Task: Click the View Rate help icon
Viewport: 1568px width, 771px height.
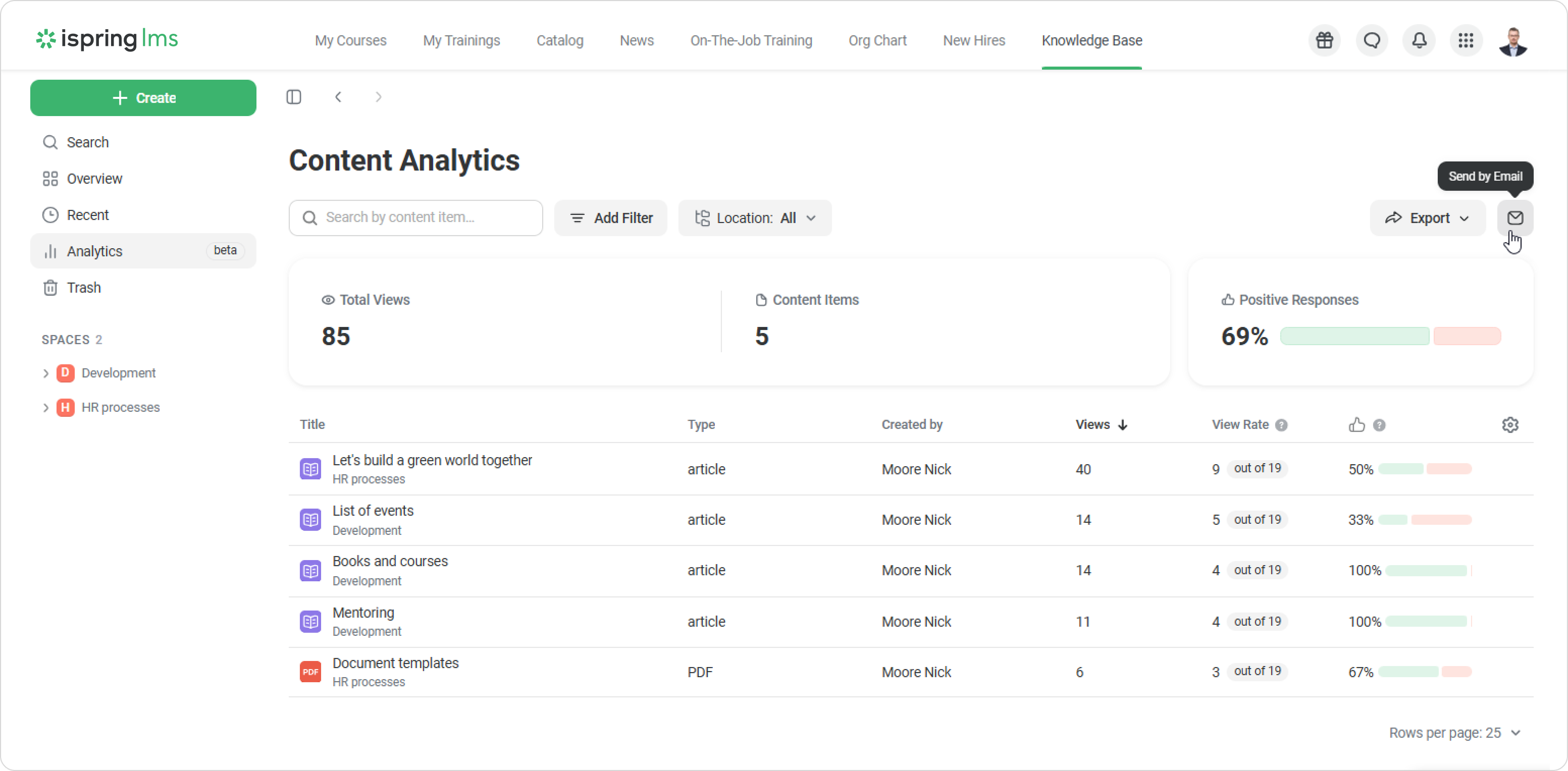Action: coord(1281,425)
